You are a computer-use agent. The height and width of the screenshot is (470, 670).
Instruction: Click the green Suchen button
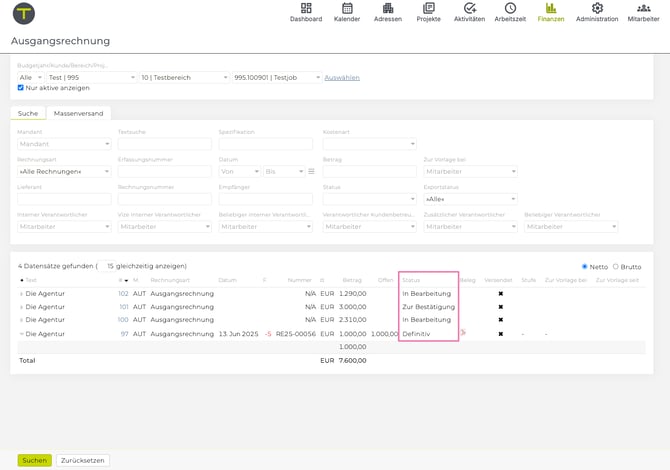[34, 460]
